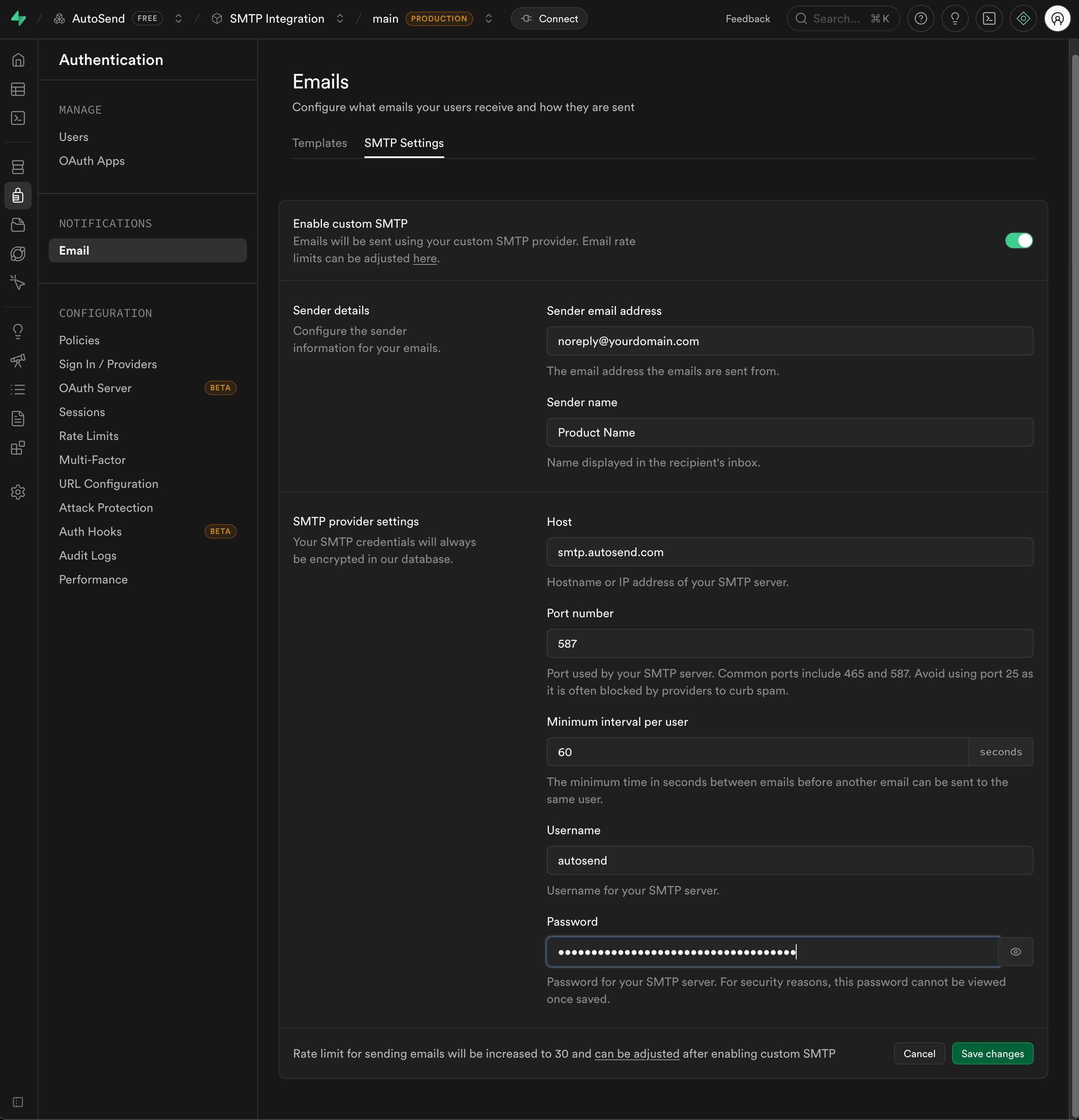Expand the AutoSend organization switcher
Image resolution: width=1079 pixels, height=1120 pixels.
point(178,19)
